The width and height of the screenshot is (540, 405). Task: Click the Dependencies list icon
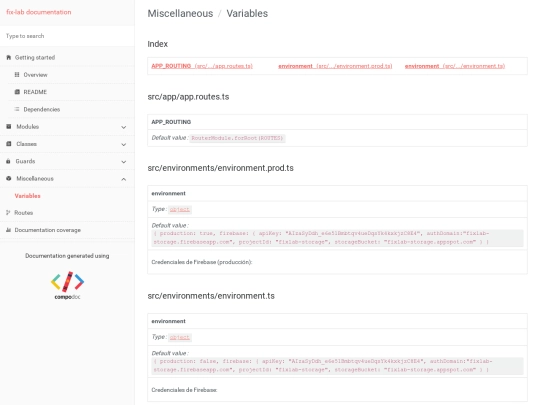tap(17, 109)
